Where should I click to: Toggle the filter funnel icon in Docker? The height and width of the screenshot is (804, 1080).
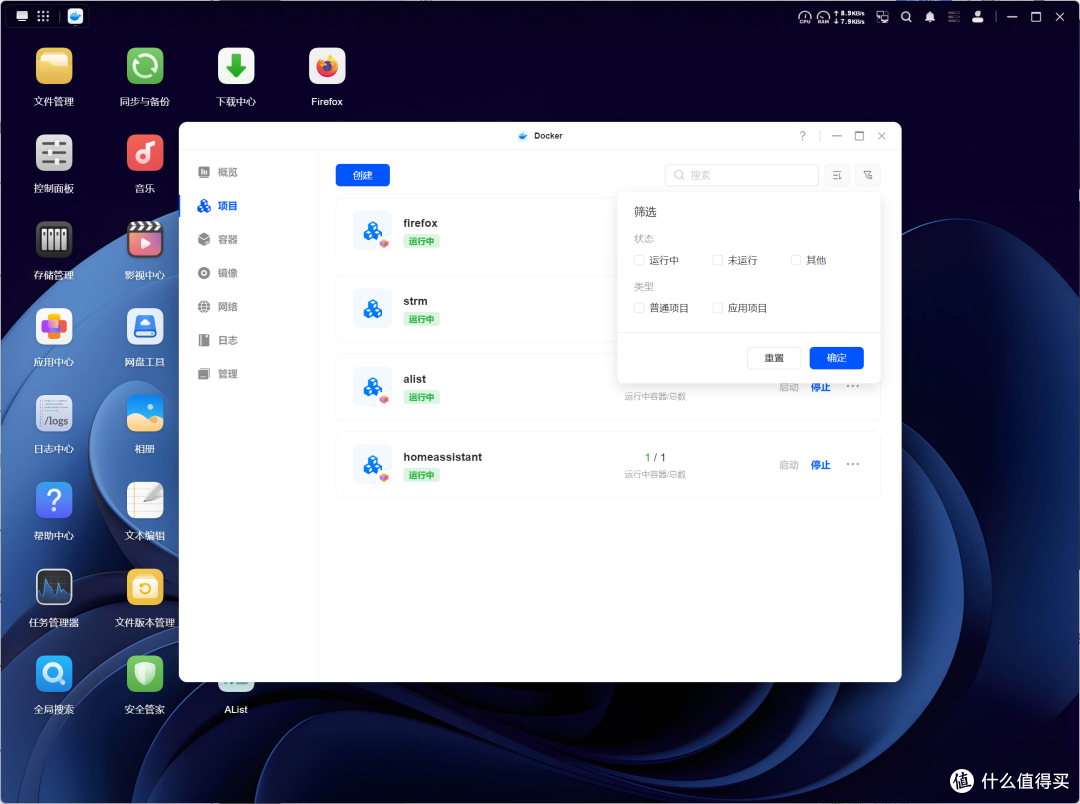(x=868, y=175)
